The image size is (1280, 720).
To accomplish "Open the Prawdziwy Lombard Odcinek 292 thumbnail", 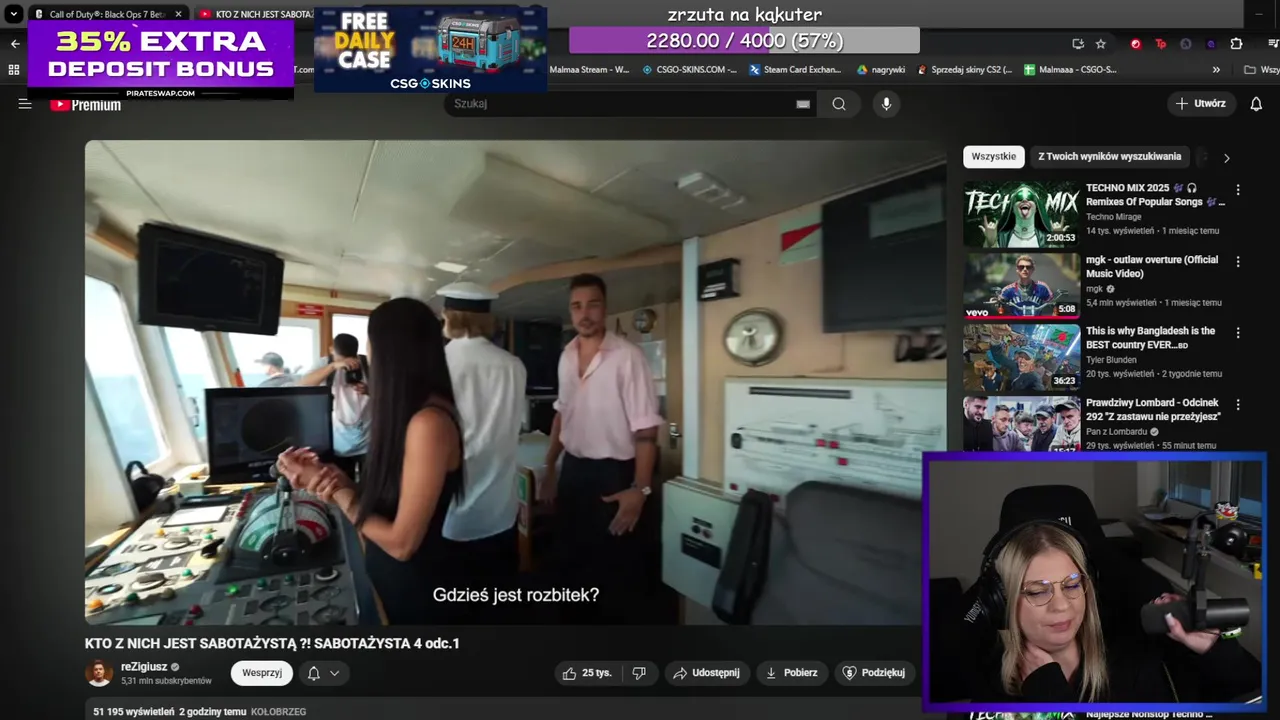I will [1021, 425].
